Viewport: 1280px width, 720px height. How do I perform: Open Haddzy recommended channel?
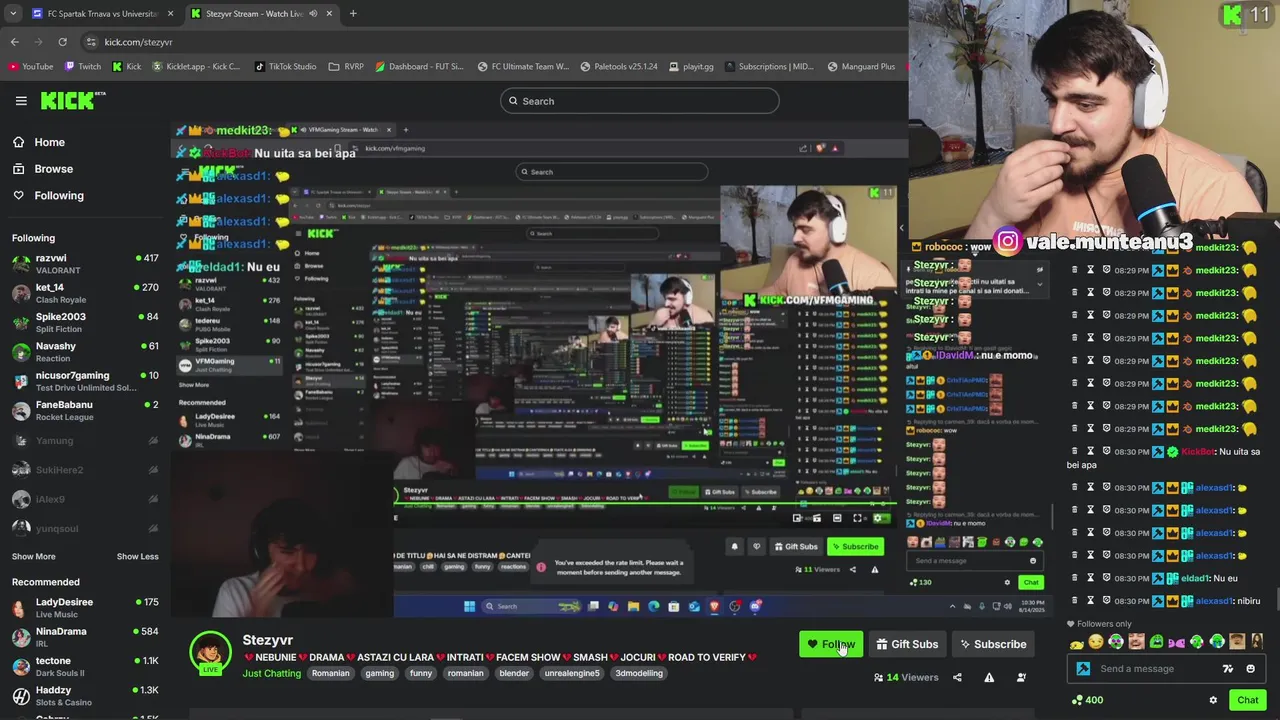tap(85, 695)
